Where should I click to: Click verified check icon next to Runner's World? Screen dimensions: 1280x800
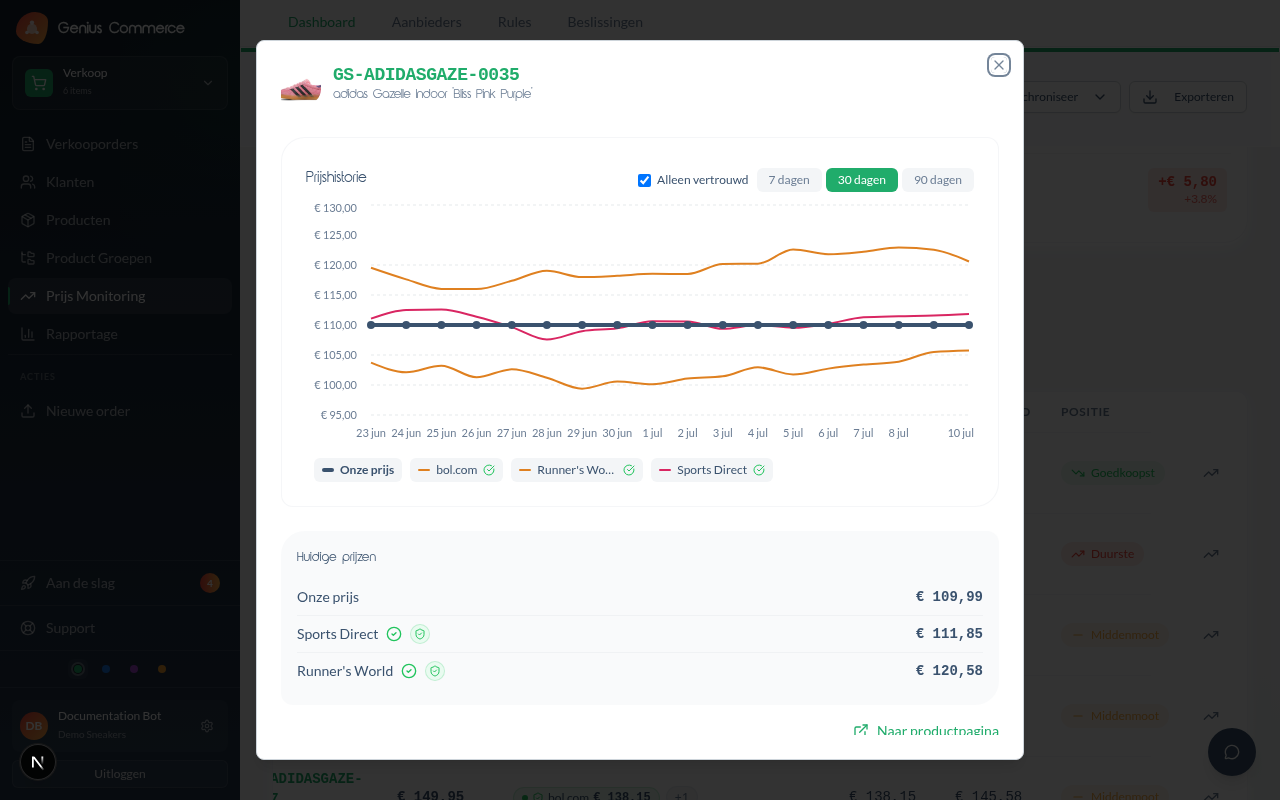point(409,671)
